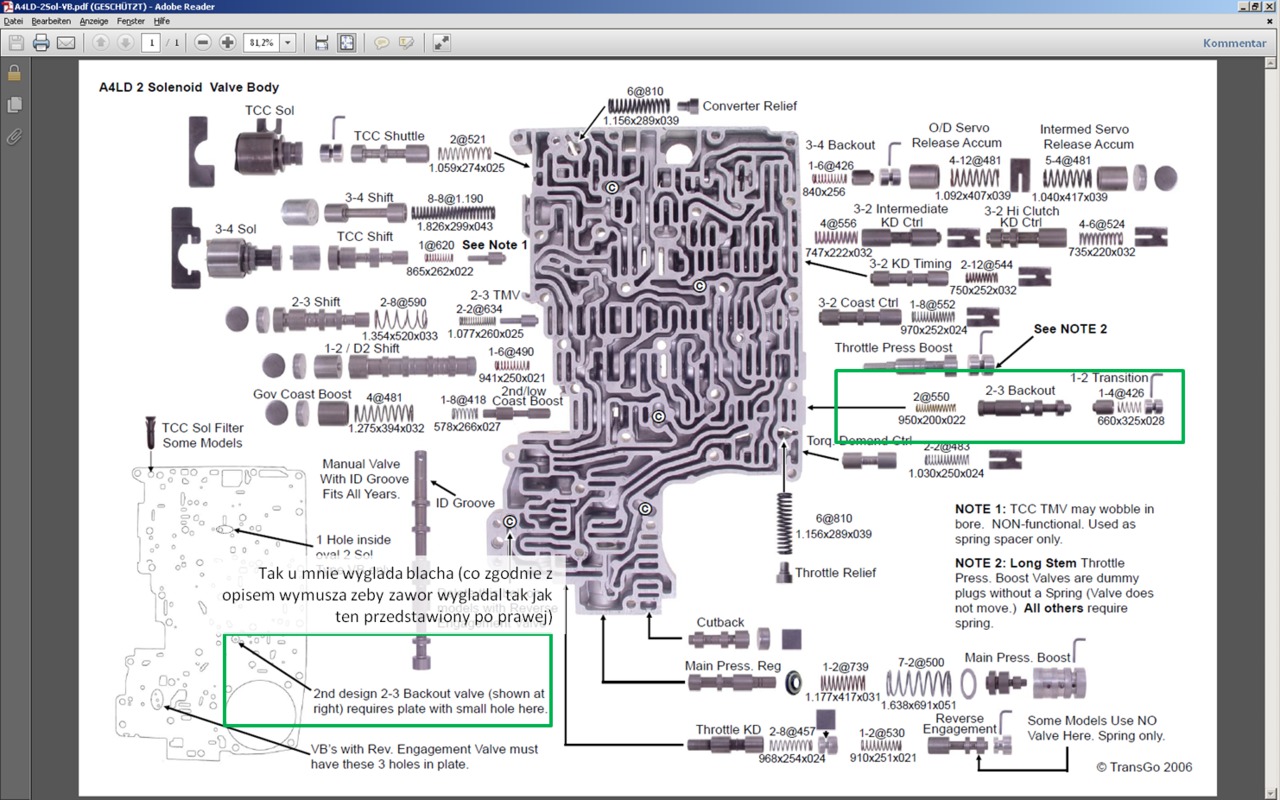Screen dimensions: 1280x800
Task: Go to next page arrow
Action: (125, 43)
